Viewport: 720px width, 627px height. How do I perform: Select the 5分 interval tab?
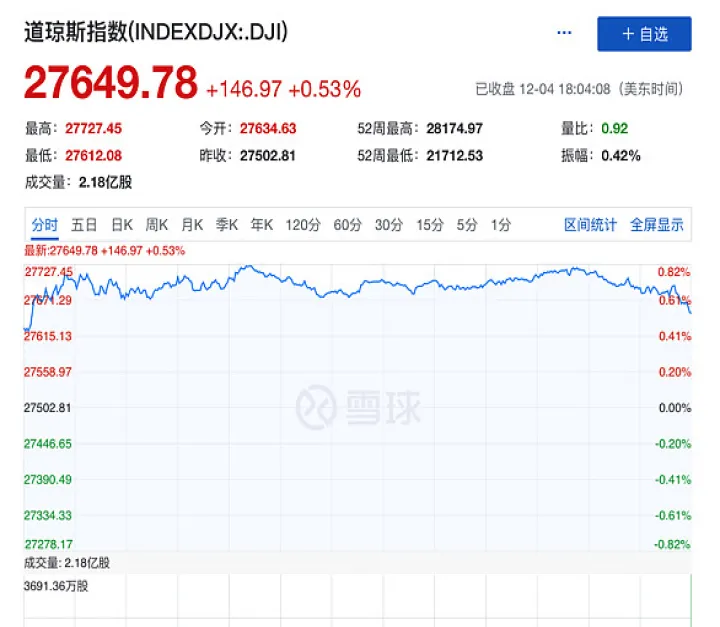467,225
